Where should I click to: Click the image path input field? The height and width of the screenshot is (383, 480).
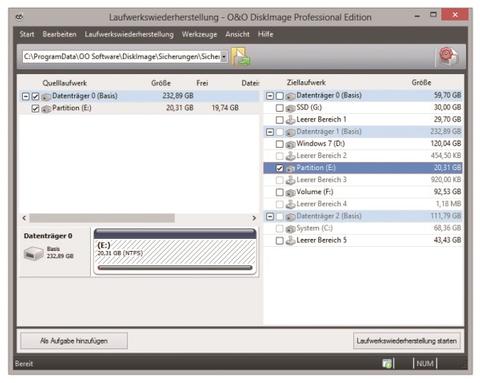coord(122,56)
